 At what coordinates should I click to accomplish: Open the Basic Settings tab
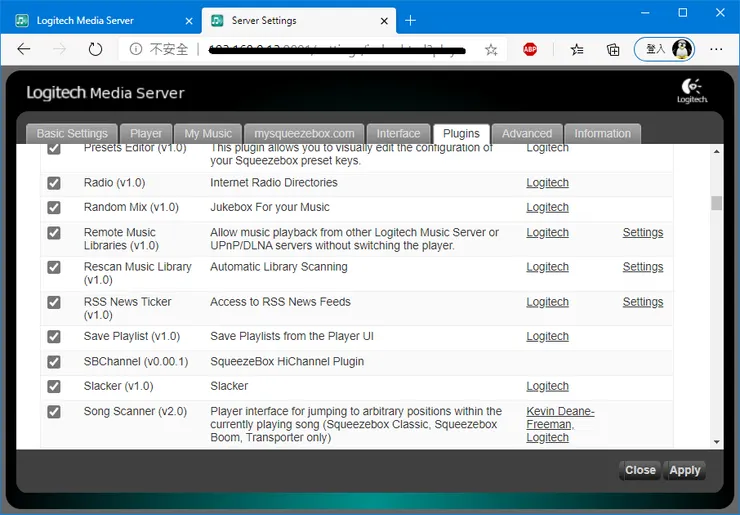point(72,134)
